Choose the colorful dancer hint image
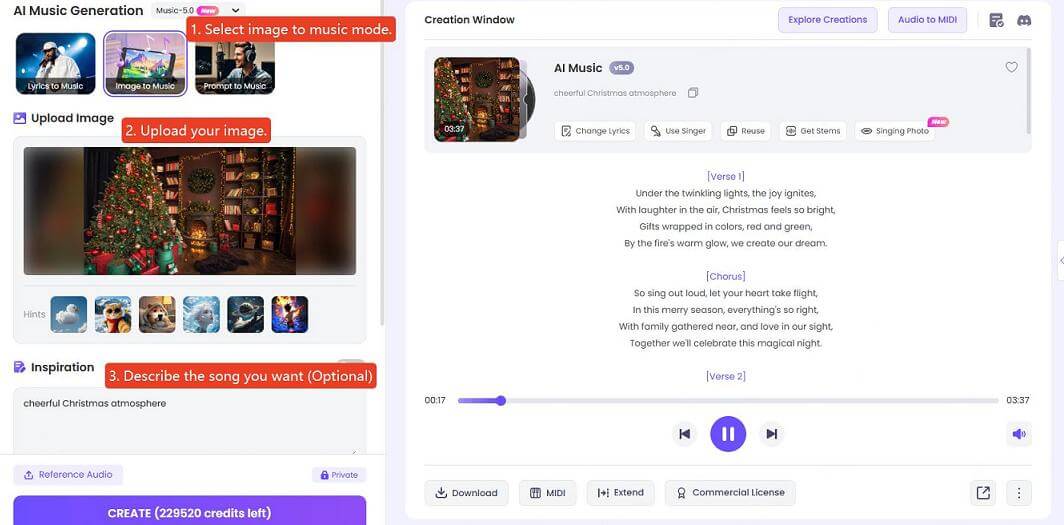 290,314
